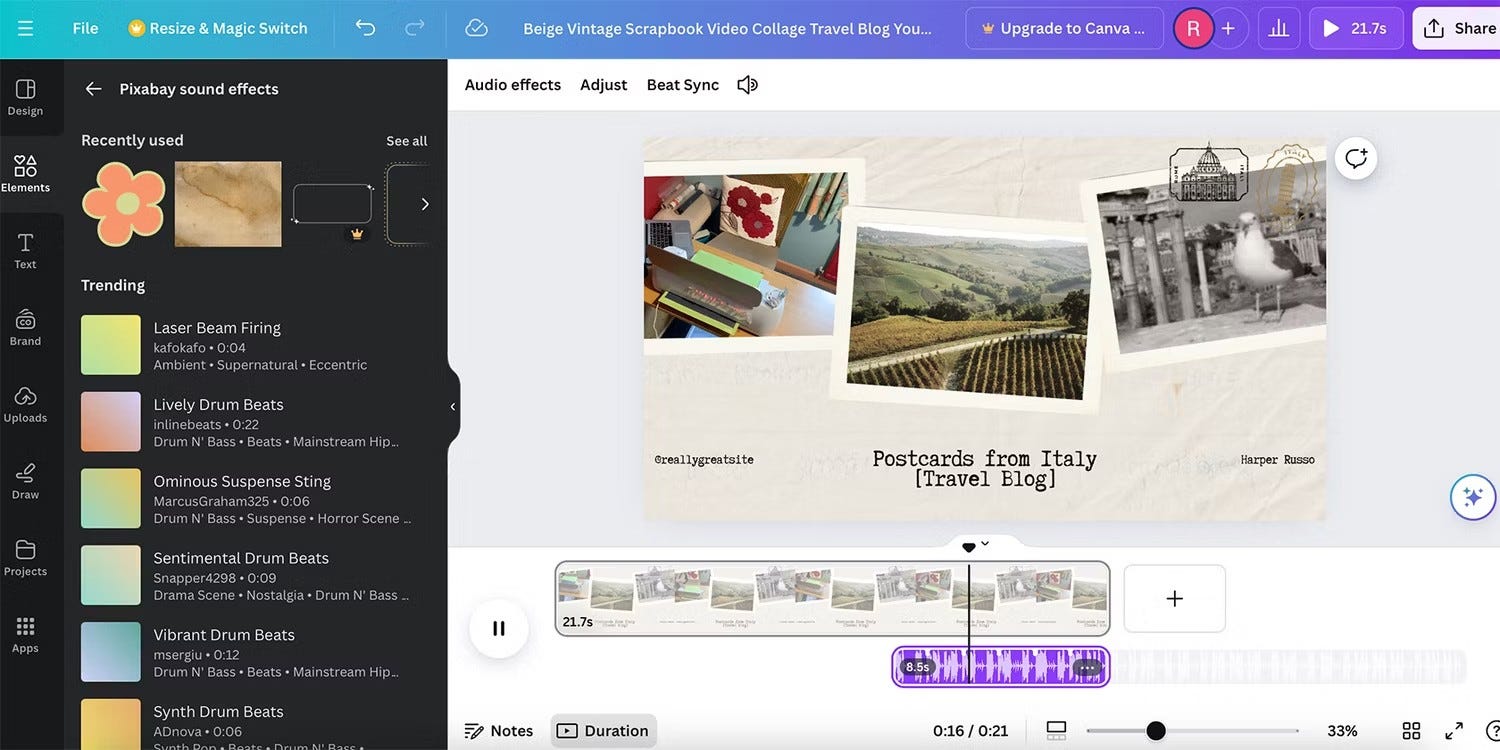Click the Share button
1500x750 pixels.
point(1459,28)
